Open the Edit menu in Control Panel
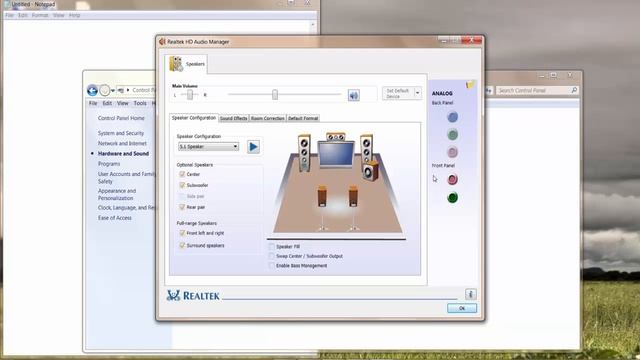Screen dimensions: 640x360 (107, 104)
